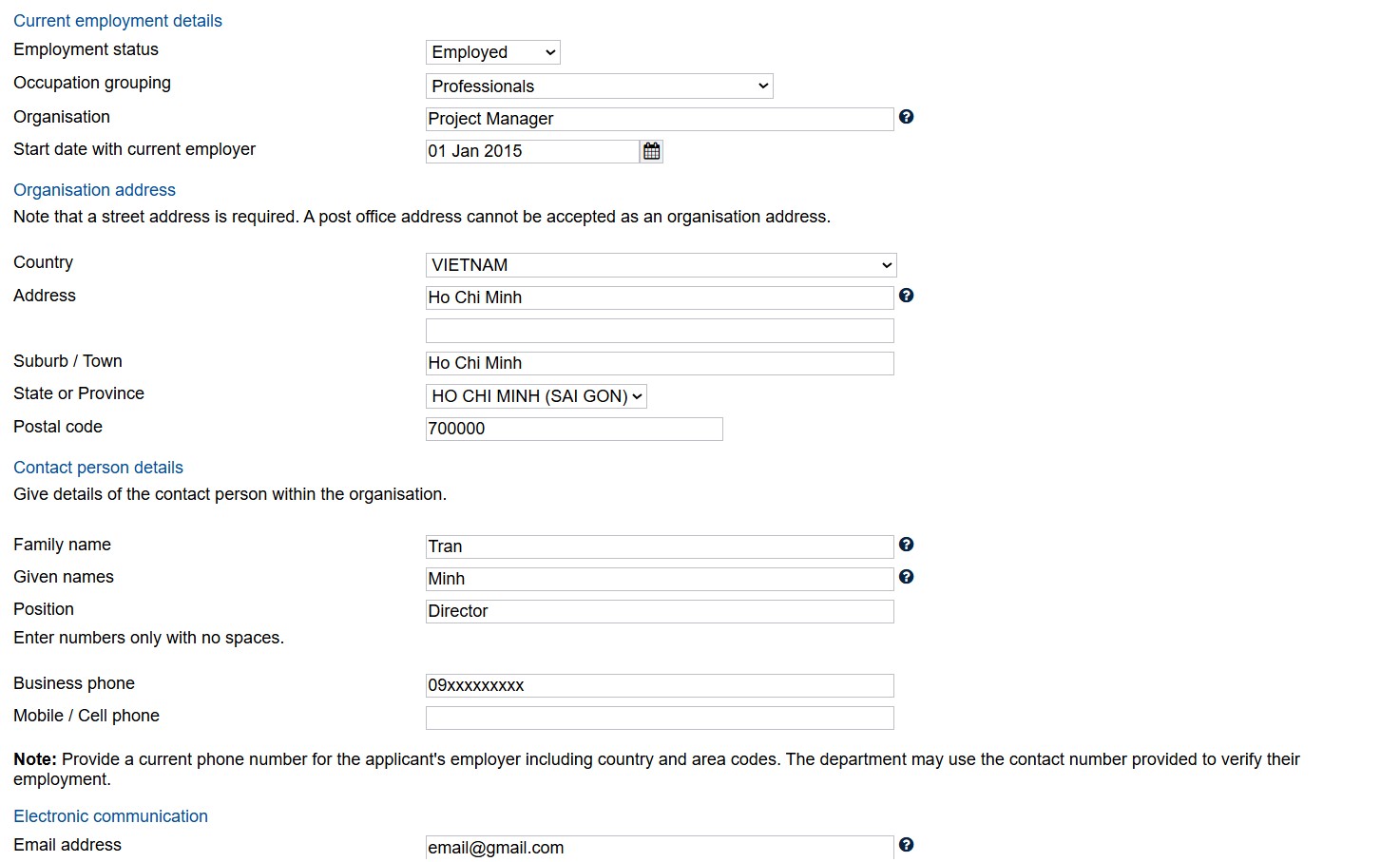Click the empty Mobile / Cell phone field
Screen dimensions: 1400x862
660,718
